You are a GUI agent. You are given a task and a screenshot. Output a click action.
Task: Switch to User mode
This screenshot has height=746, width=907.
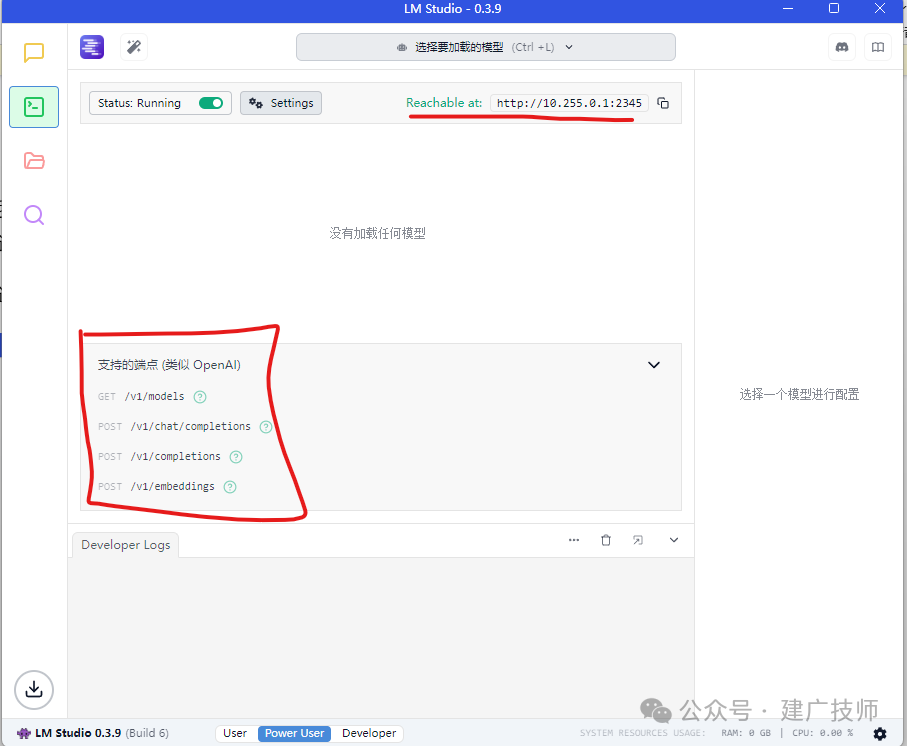click(x=235, y=733)
